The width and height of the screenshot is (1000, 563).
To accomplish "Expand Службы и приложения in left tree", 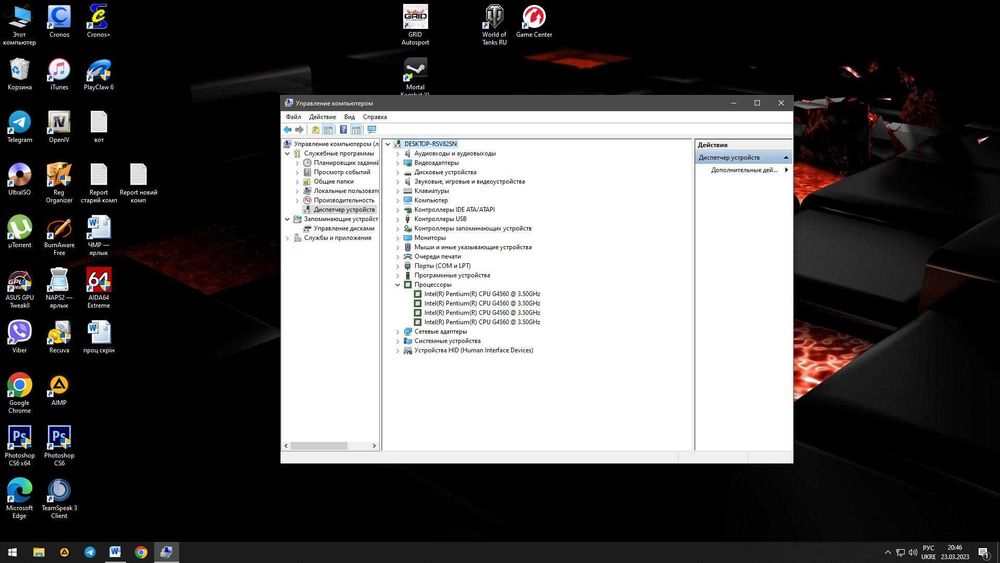I will click(289, 238).
